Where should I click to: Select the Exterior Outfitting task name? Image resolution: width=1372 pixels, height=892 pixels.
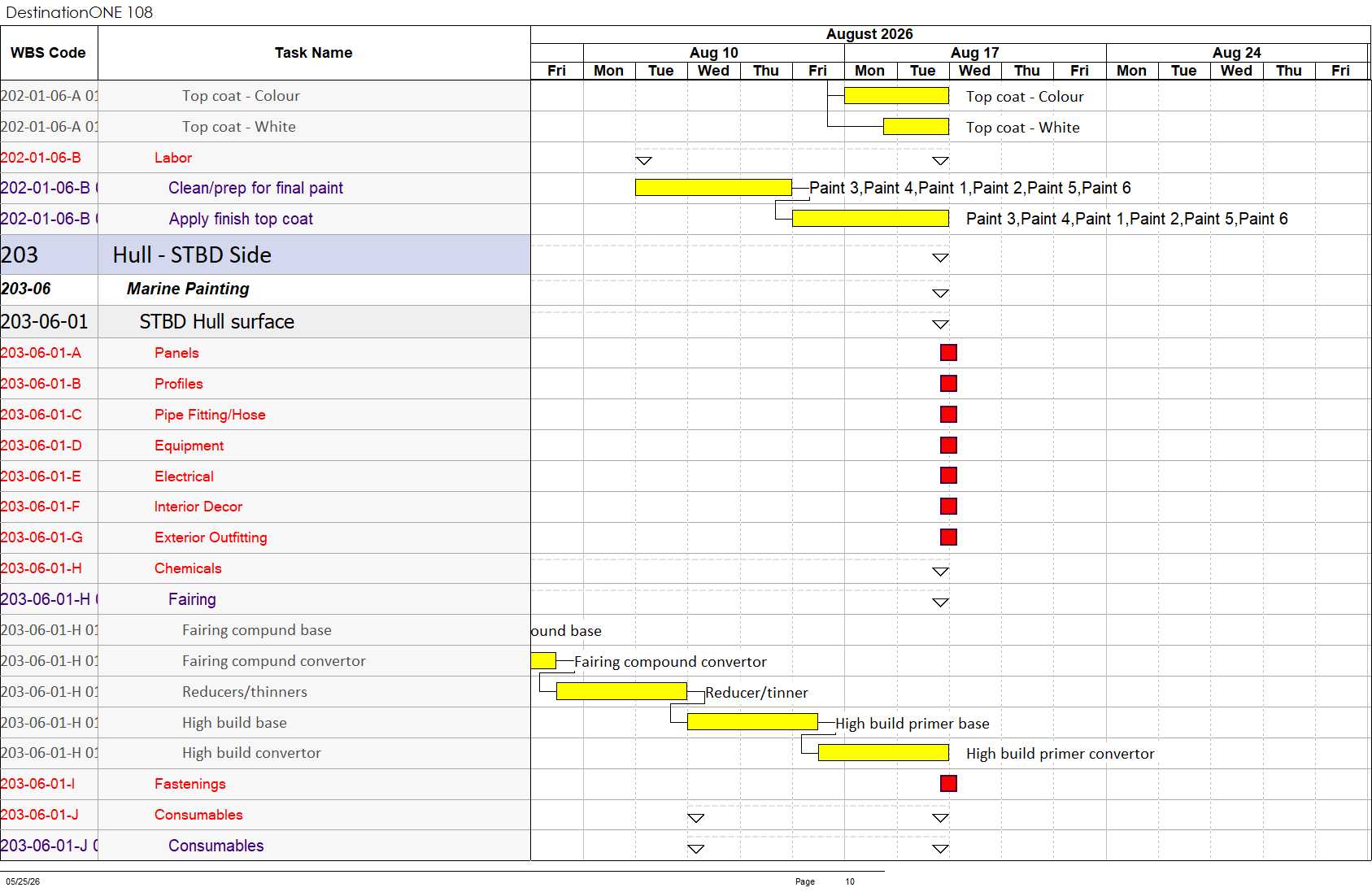tap(211, 537)
